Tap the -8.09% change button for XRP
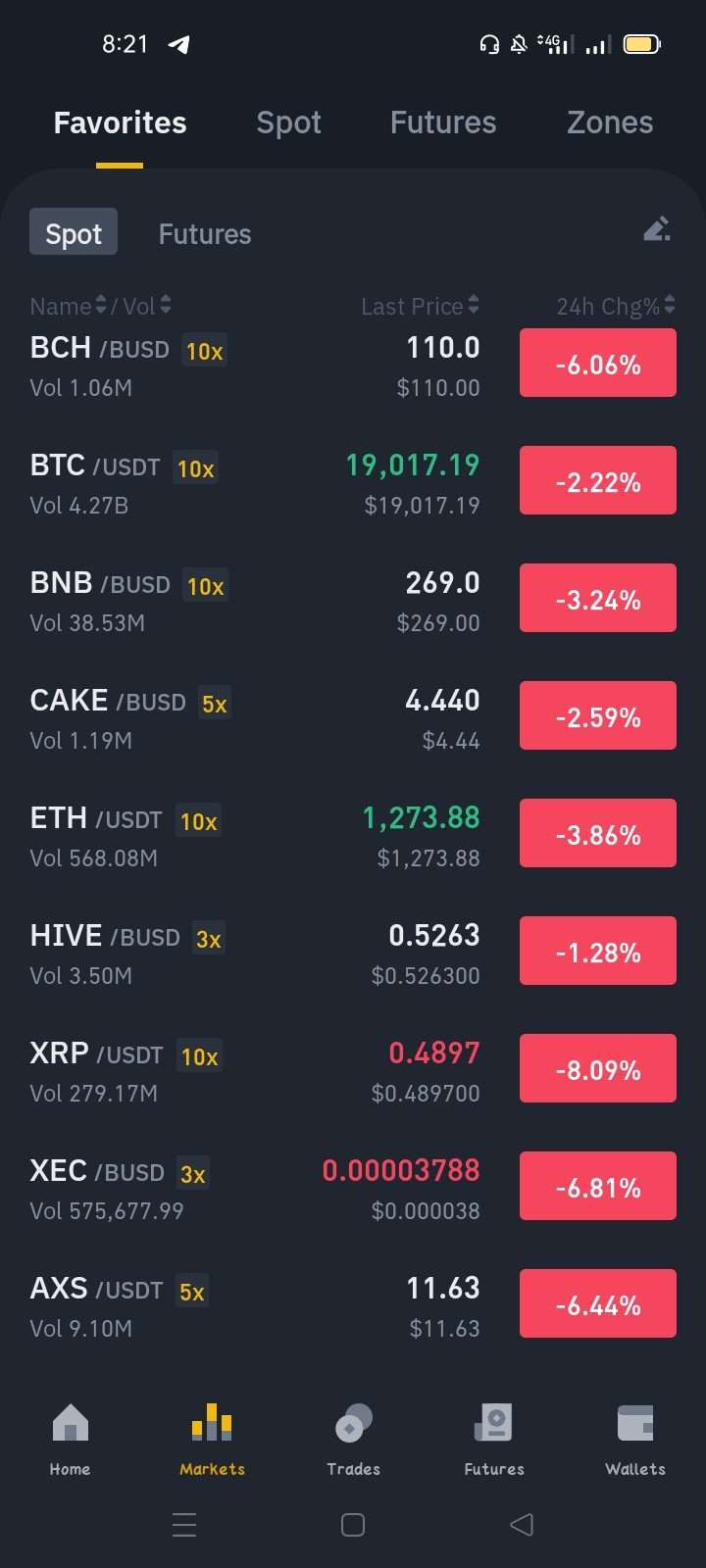Image resolution: width=706 pixels, height=1568 pixels. coord(598,1068)
